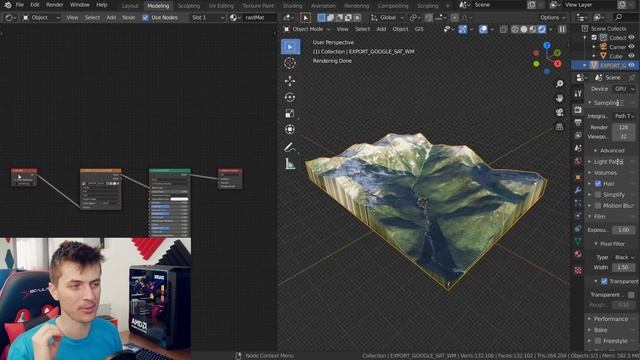Set the Exposure value field
The image size is (640, 360).
click(623, 230)
